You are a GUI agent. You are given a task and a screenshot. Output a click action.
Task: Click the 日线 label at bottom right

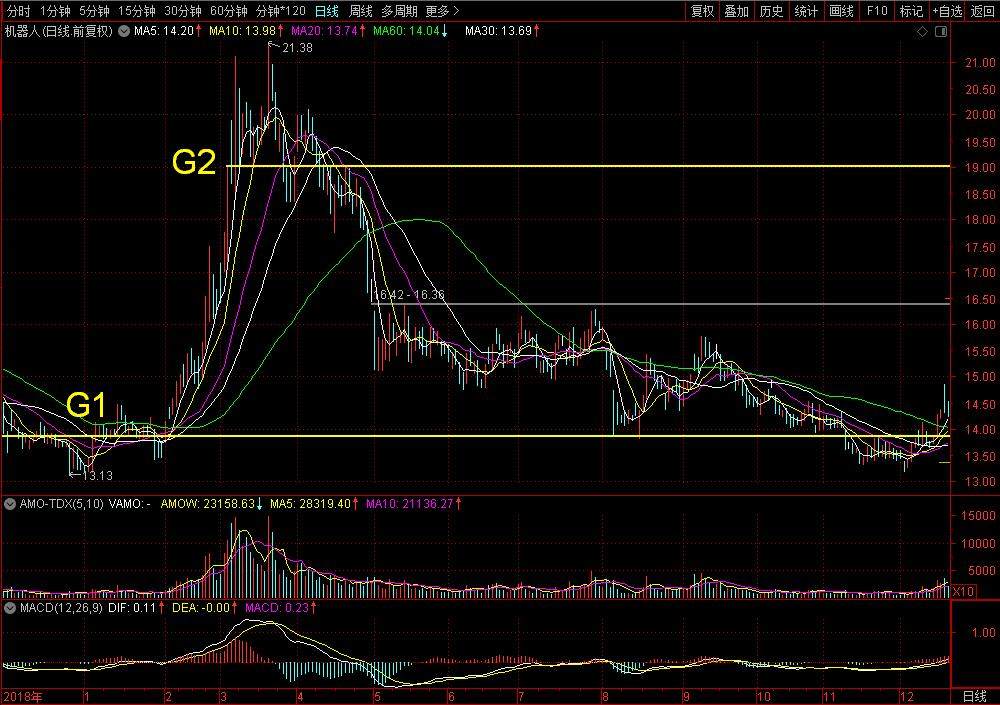(x=974, y=696)
